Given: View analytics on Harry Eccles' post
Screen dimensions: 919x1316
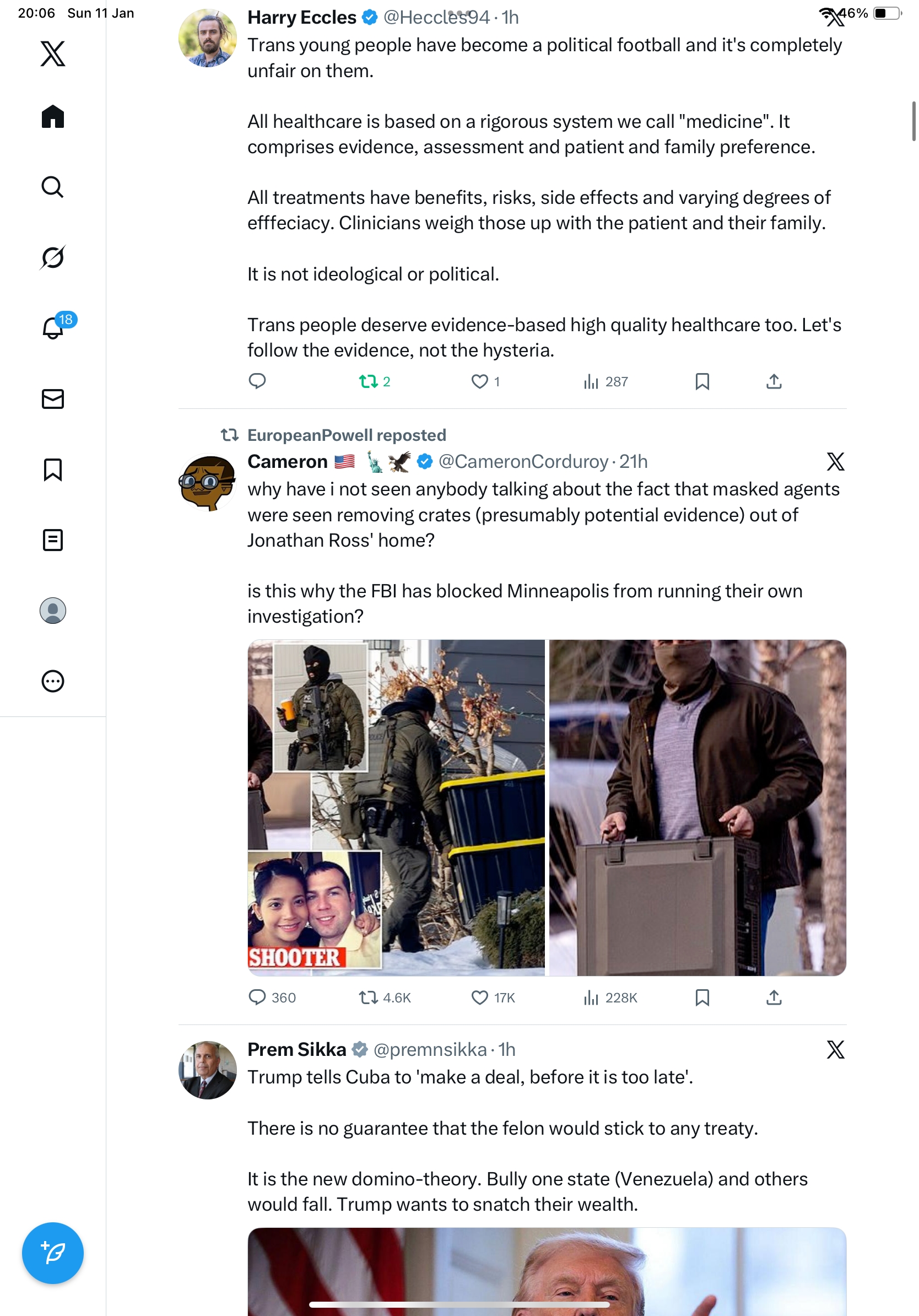Looking at the screenshot, I should (606, 382).
